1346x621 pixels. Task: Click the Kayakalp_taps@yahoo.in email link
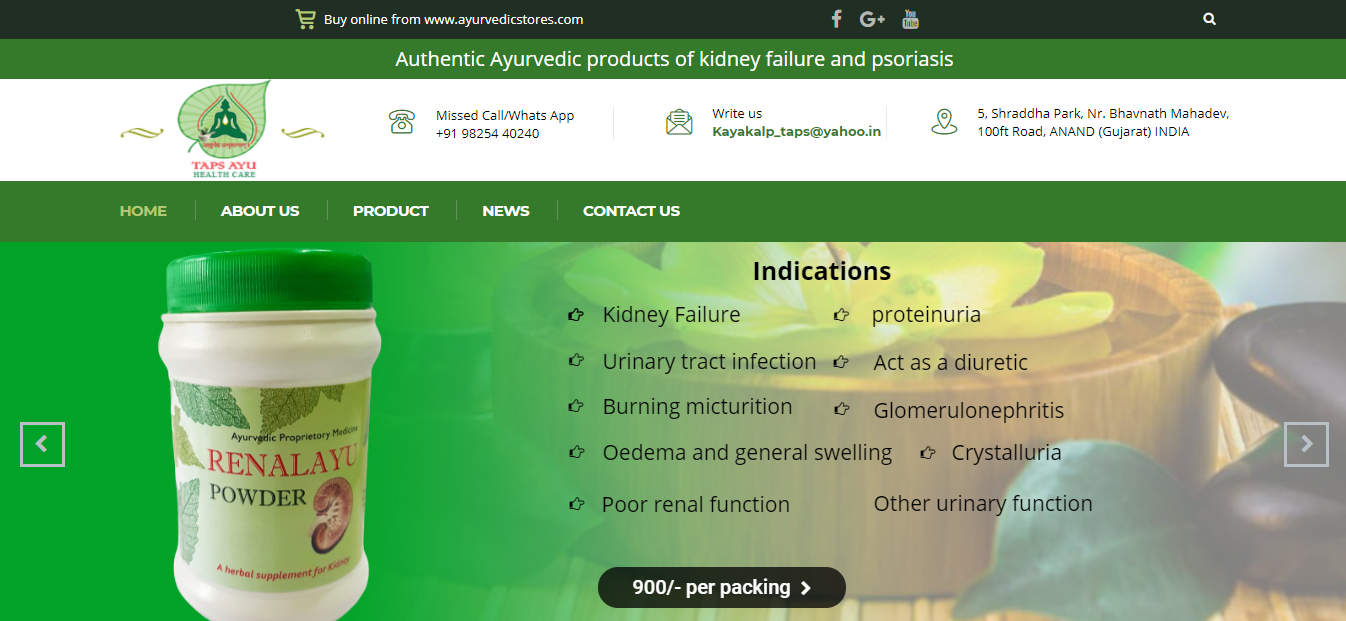coord(796,132)
